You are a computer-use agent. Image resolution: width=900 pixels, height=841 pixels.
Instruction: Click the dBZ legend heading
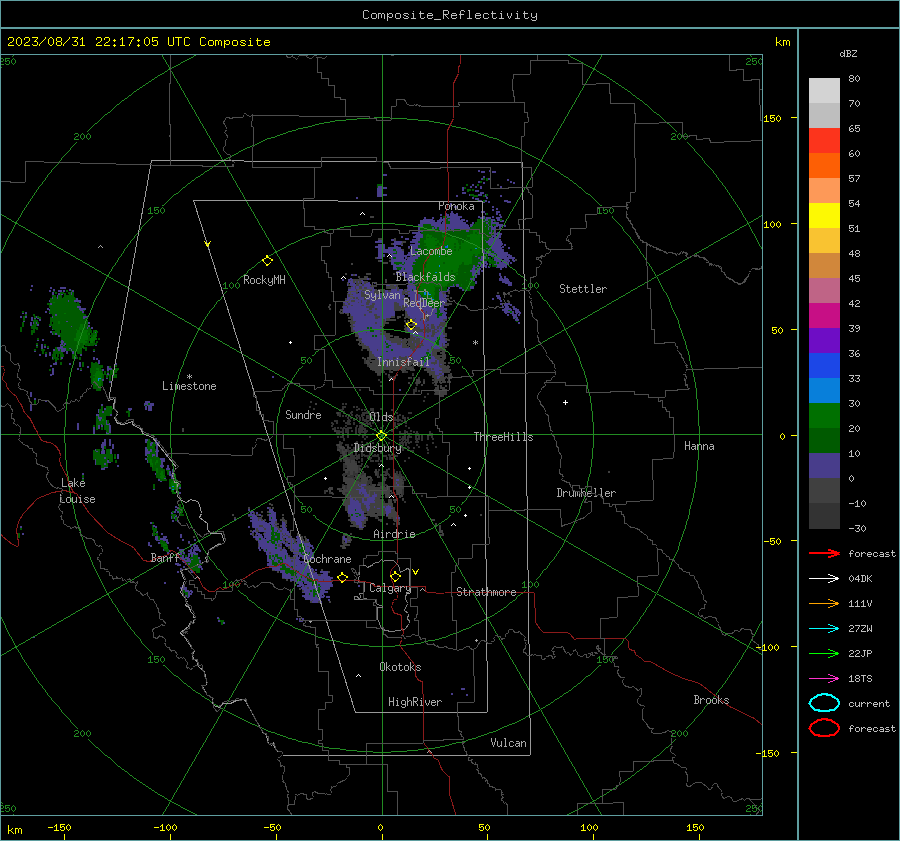tap(848, 53)
